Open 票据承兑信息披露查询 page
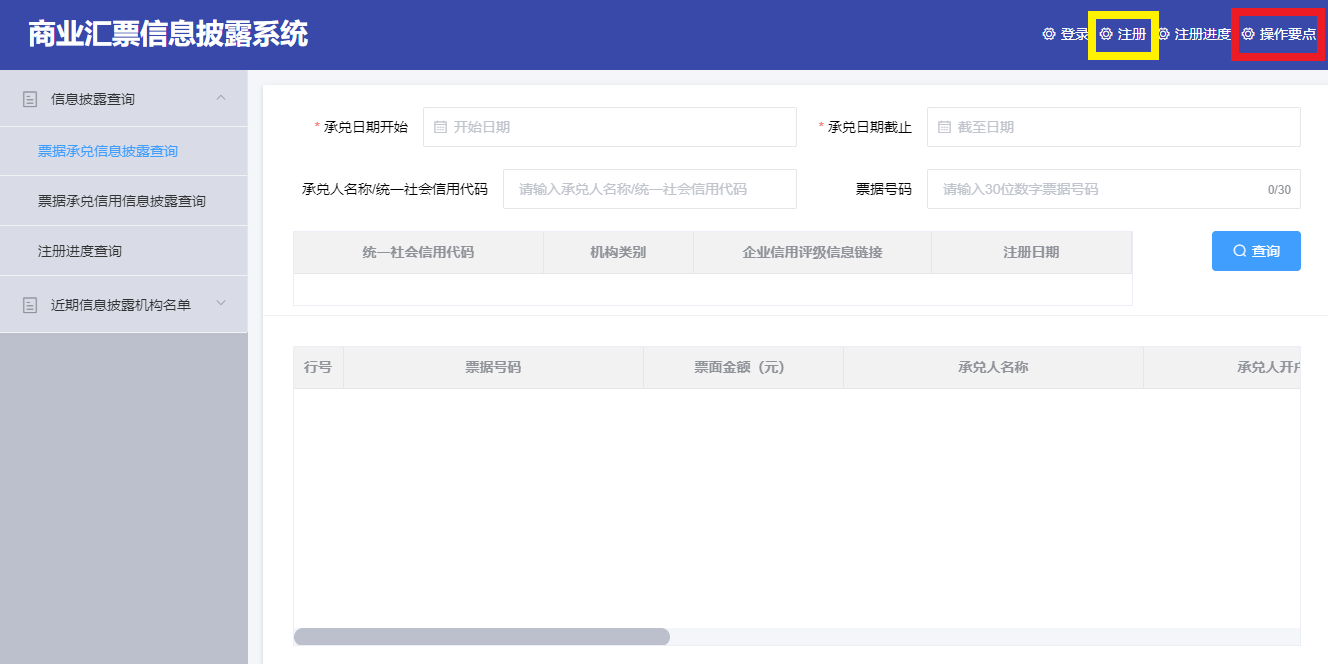 [x=108, y=151]
